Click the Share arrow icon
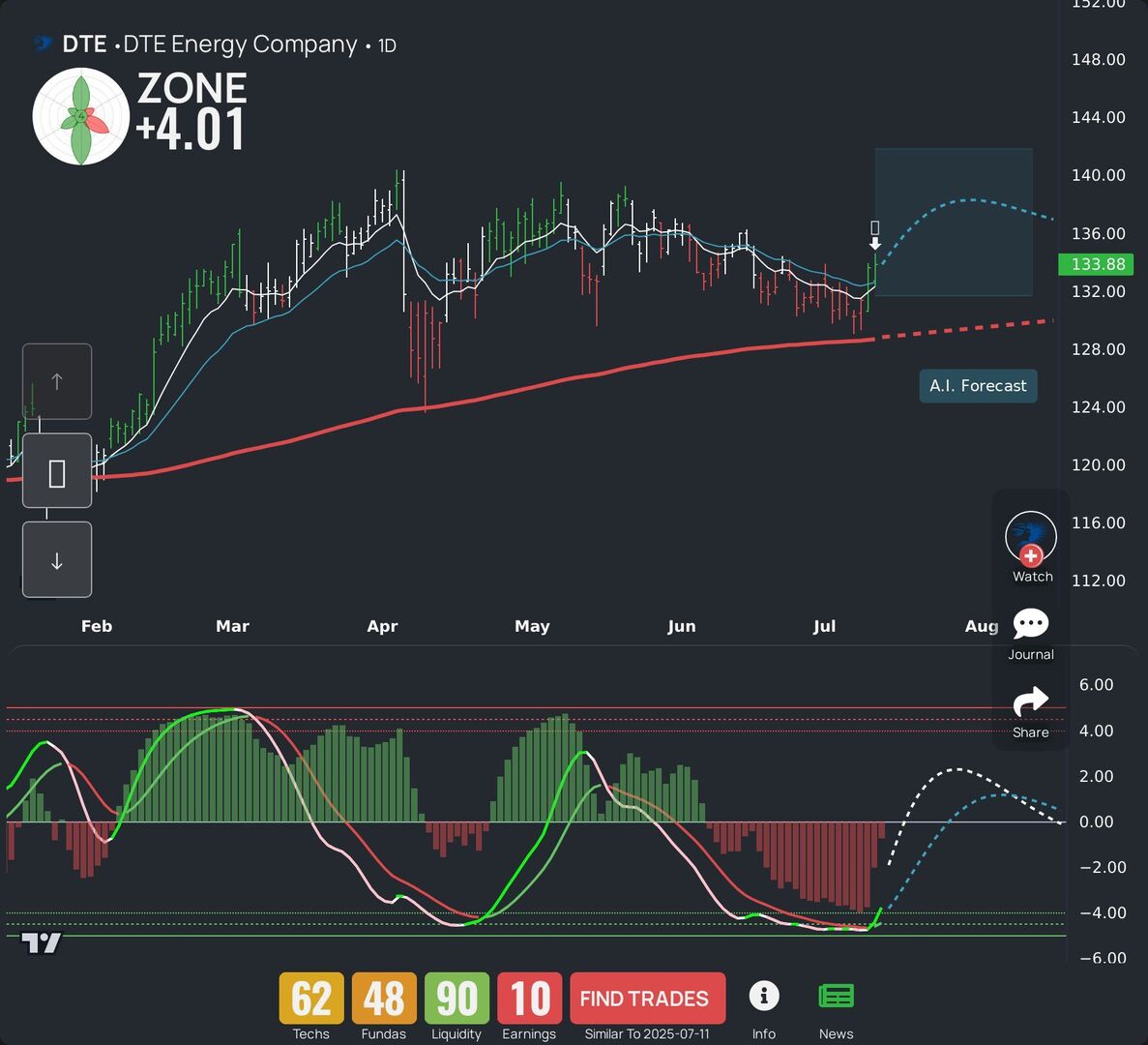Screen dimensions: 1148x1045 point(1031,702)
